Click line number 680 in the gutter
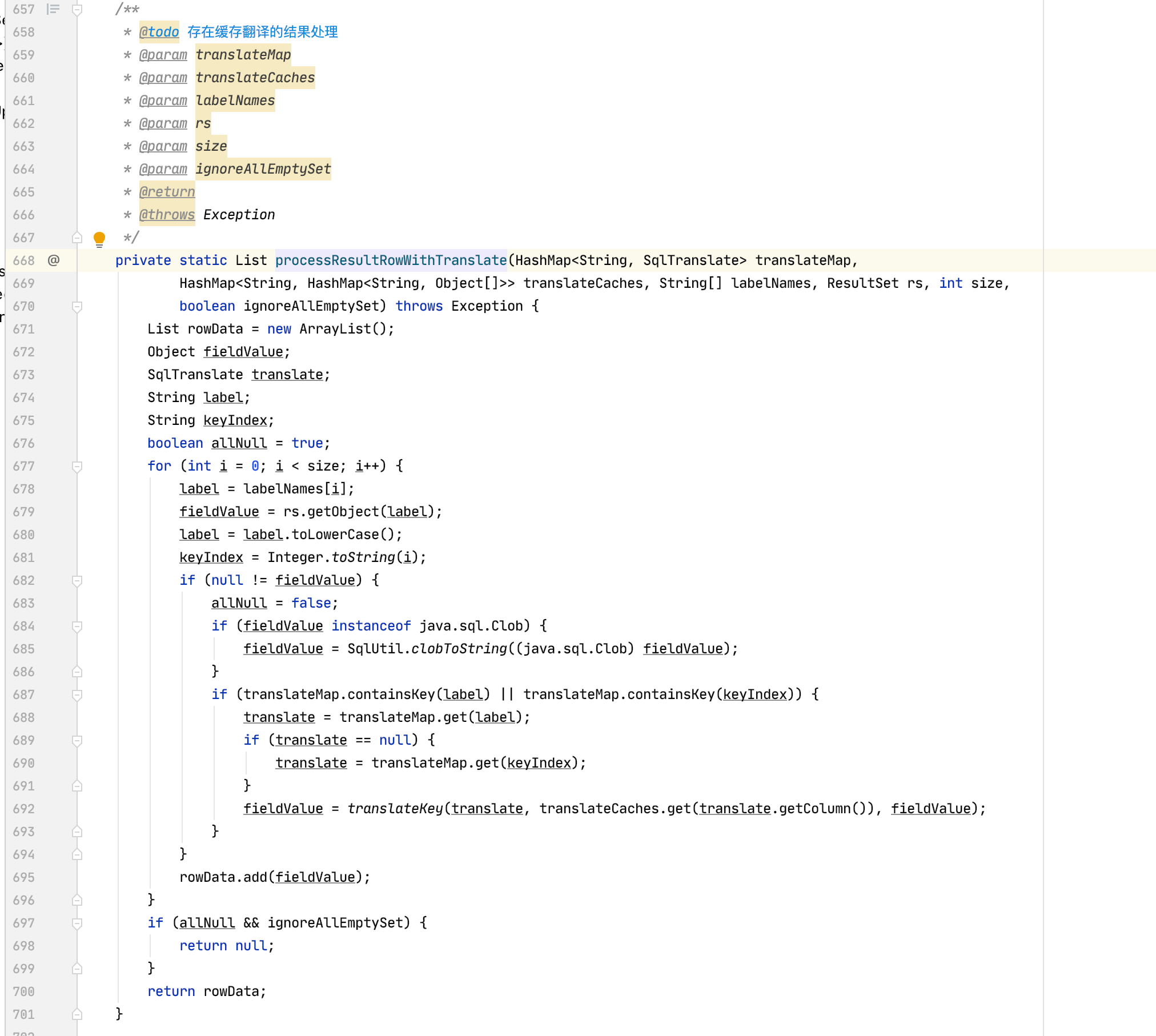The image size is (1156, 1036). pyautogui.click(x=24, y=535)
